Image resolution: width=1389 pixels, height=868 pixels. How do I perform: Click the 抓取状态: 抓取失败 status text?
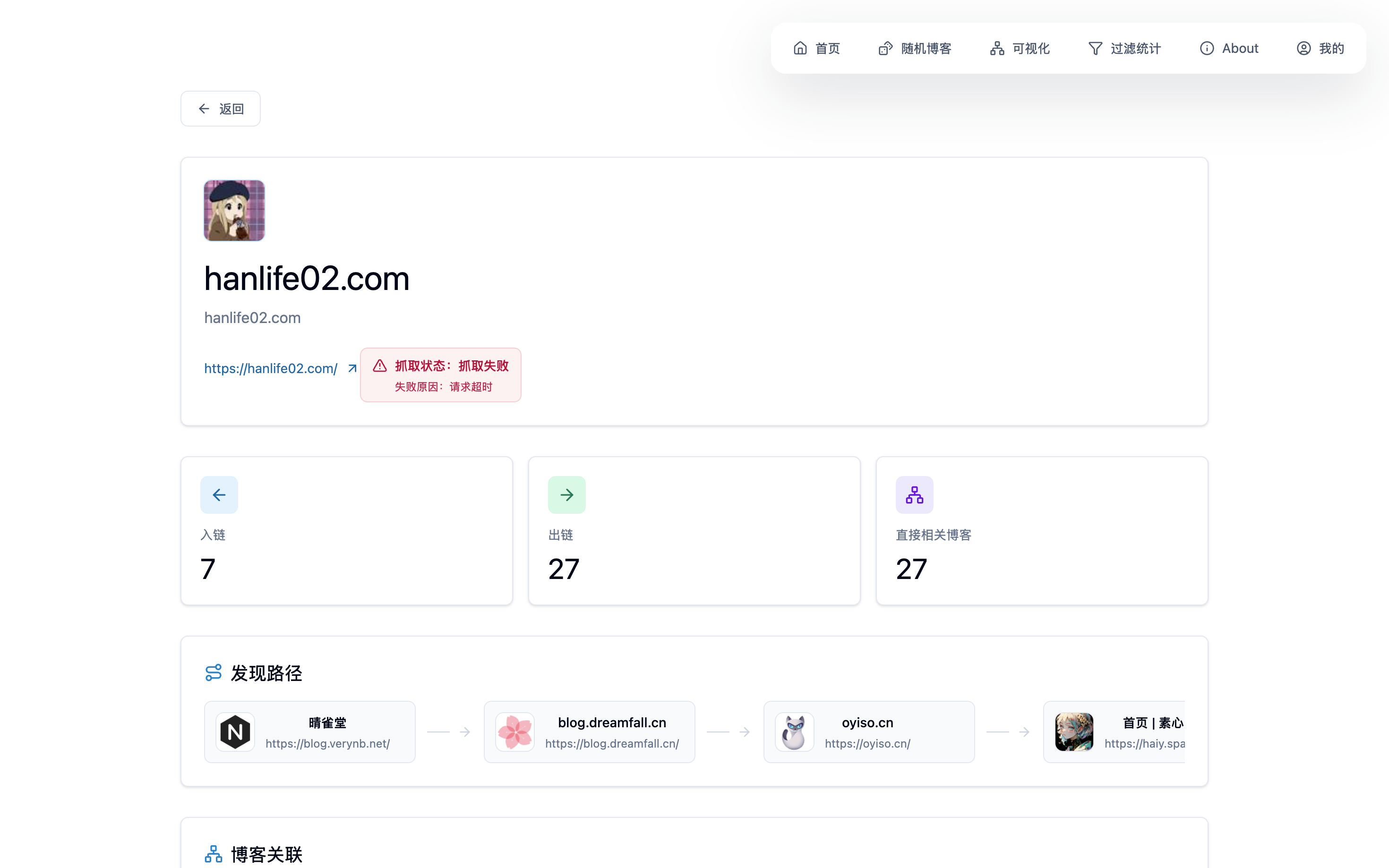451,366
